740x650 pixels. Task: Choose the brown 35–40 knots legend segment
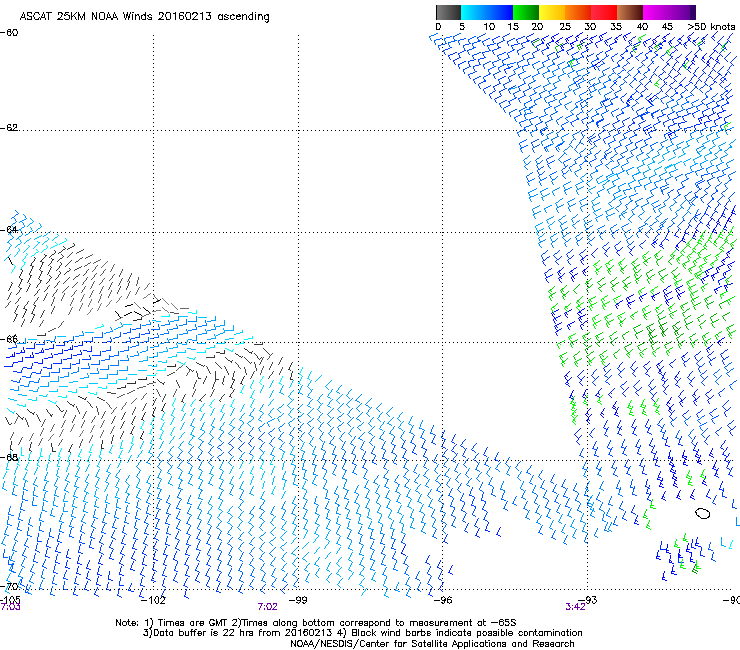[630, 12]
